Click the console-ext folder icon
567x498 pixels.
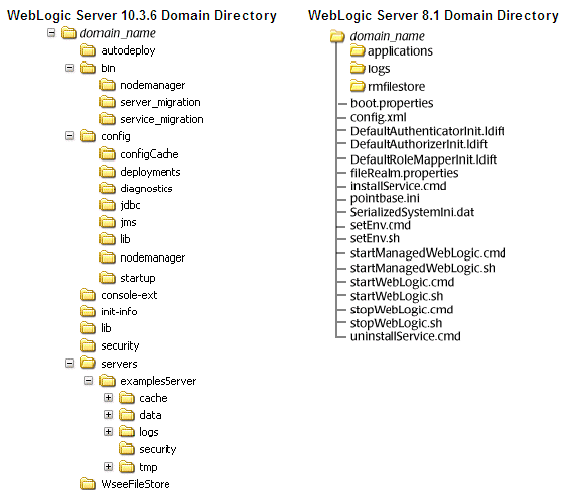(88, 295)
